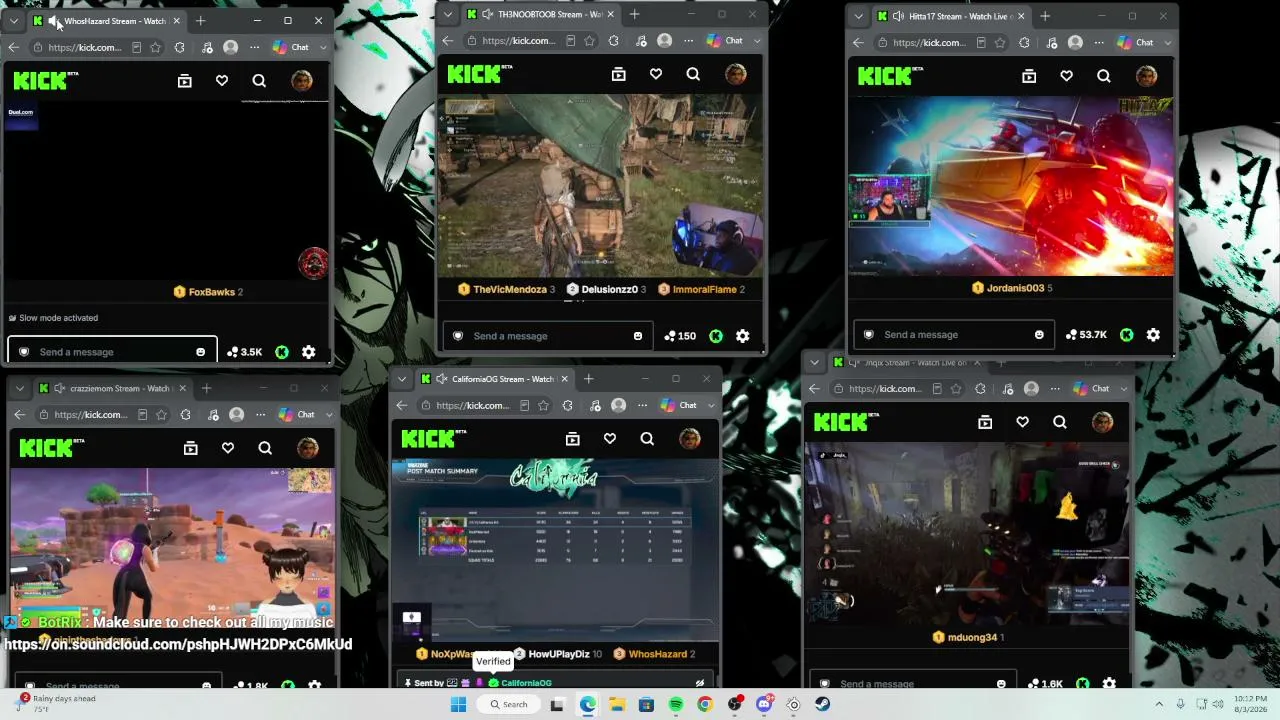Expand tab list chevron in CaliforniaOG window

pos(402,379)
